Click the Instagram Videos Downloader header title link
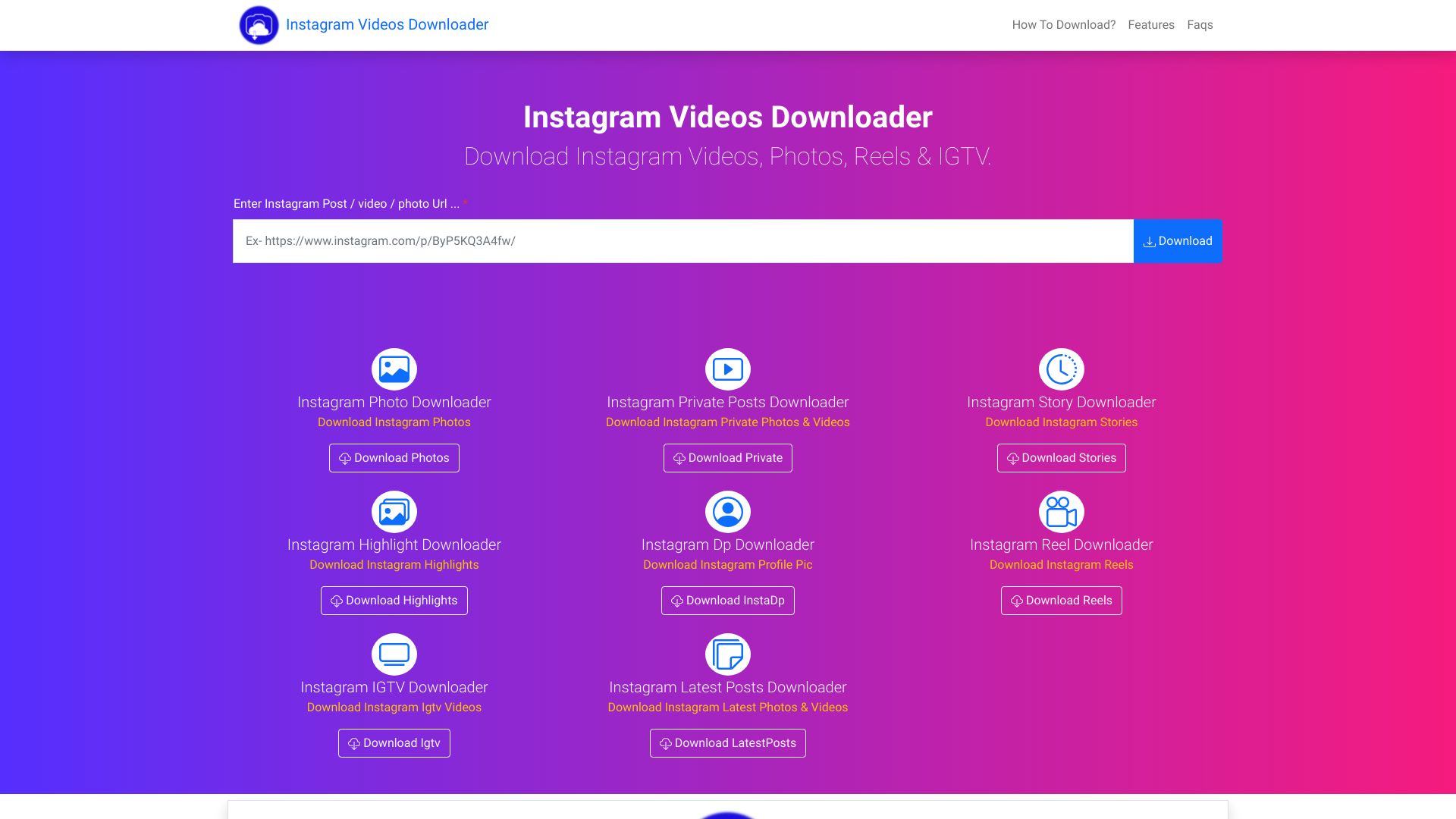 (387, 24)
